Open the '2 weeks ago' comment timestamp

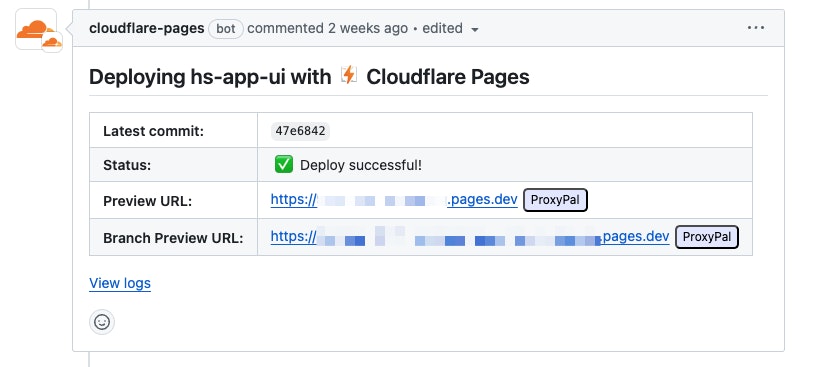(x=368, y=28)
